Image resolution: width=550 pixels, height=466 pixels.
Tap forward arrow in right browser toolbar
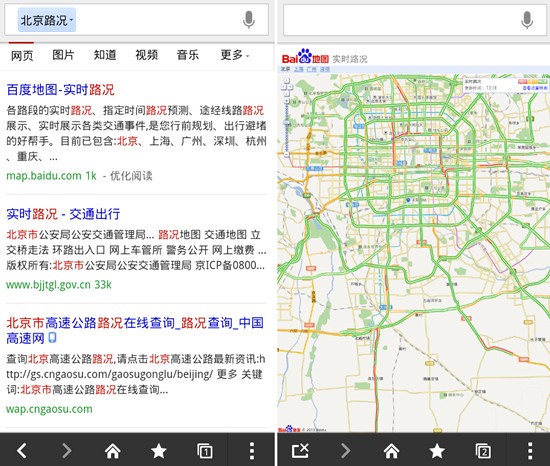[346, 451]
